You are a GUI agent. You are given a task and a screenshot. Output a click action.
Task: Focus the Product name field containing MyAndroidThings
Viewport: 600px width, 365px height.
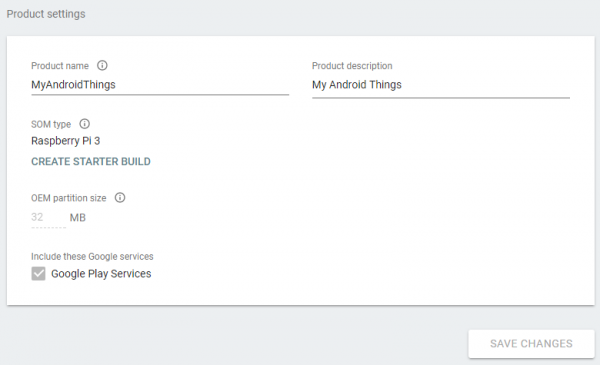tap(160, 85)
